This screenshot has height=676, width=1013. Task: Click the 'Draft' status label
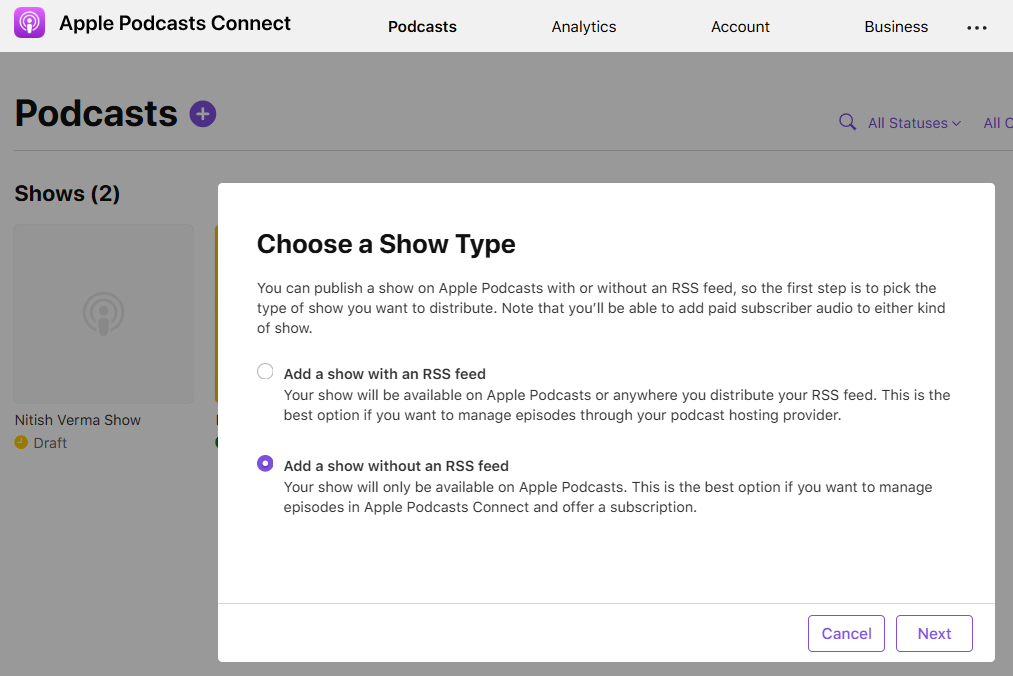tap(50, 443)
